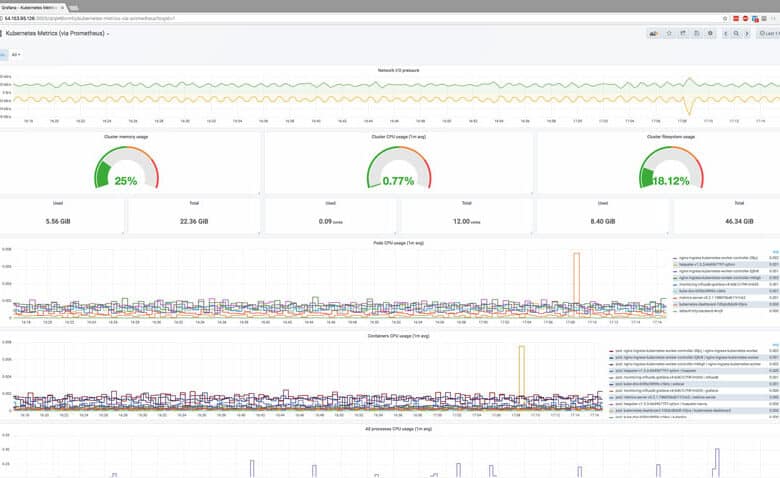
Task: Open Containers CPU usage panel title
Action: pyautogui.click(x=398, y=336)
